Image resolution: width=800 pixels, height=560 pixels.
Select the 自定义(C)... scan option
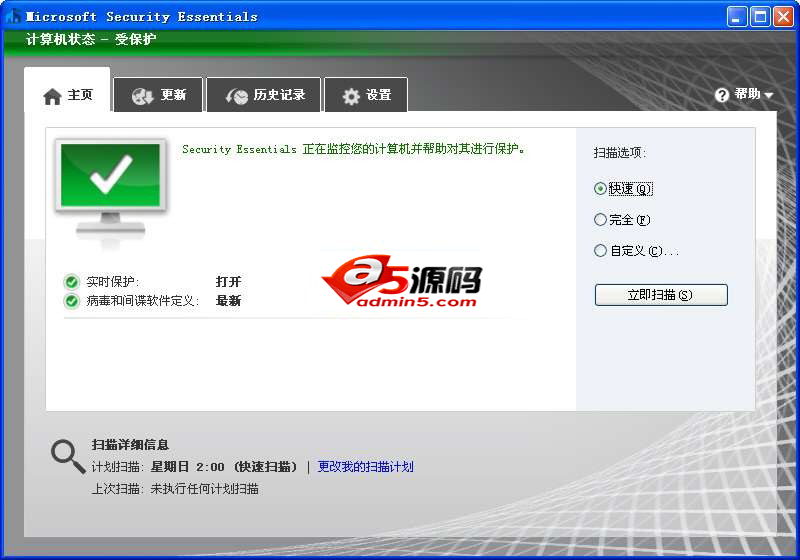point(636,251)
